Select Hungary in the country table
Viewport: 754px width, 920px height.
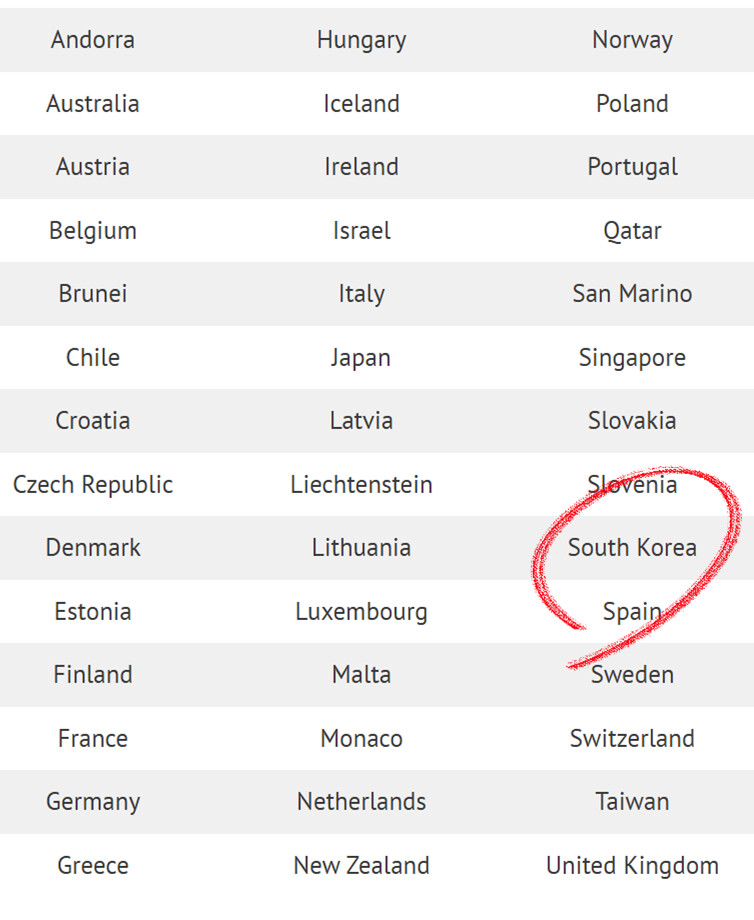pos(361,40)
